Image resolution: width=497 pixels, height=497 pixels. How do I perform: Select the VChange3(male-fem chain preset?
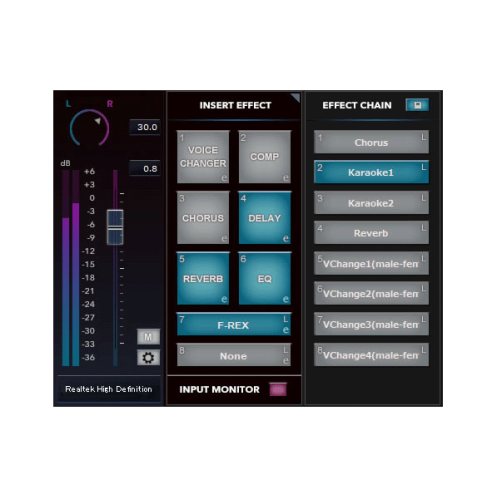pyautogui.click(x=371, y=324)
